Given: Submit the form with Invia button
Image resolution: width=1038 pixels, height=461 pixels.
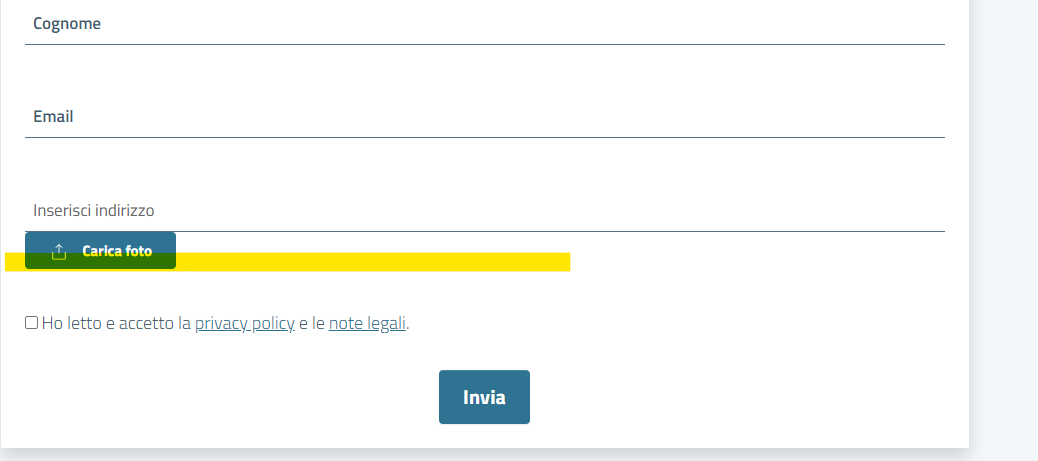Looking at the screenshot, I should point(484,397).
